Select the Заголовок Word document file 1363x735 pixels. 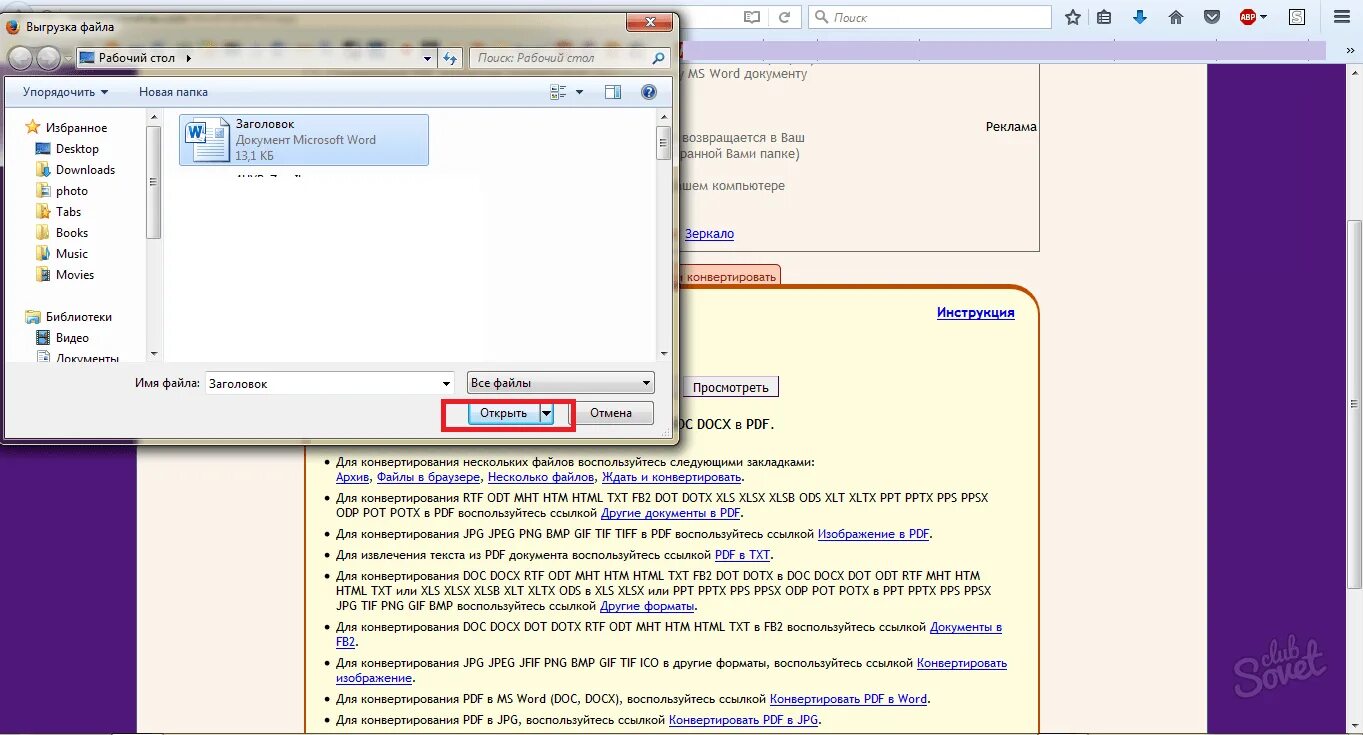click(x=304, y=139)
